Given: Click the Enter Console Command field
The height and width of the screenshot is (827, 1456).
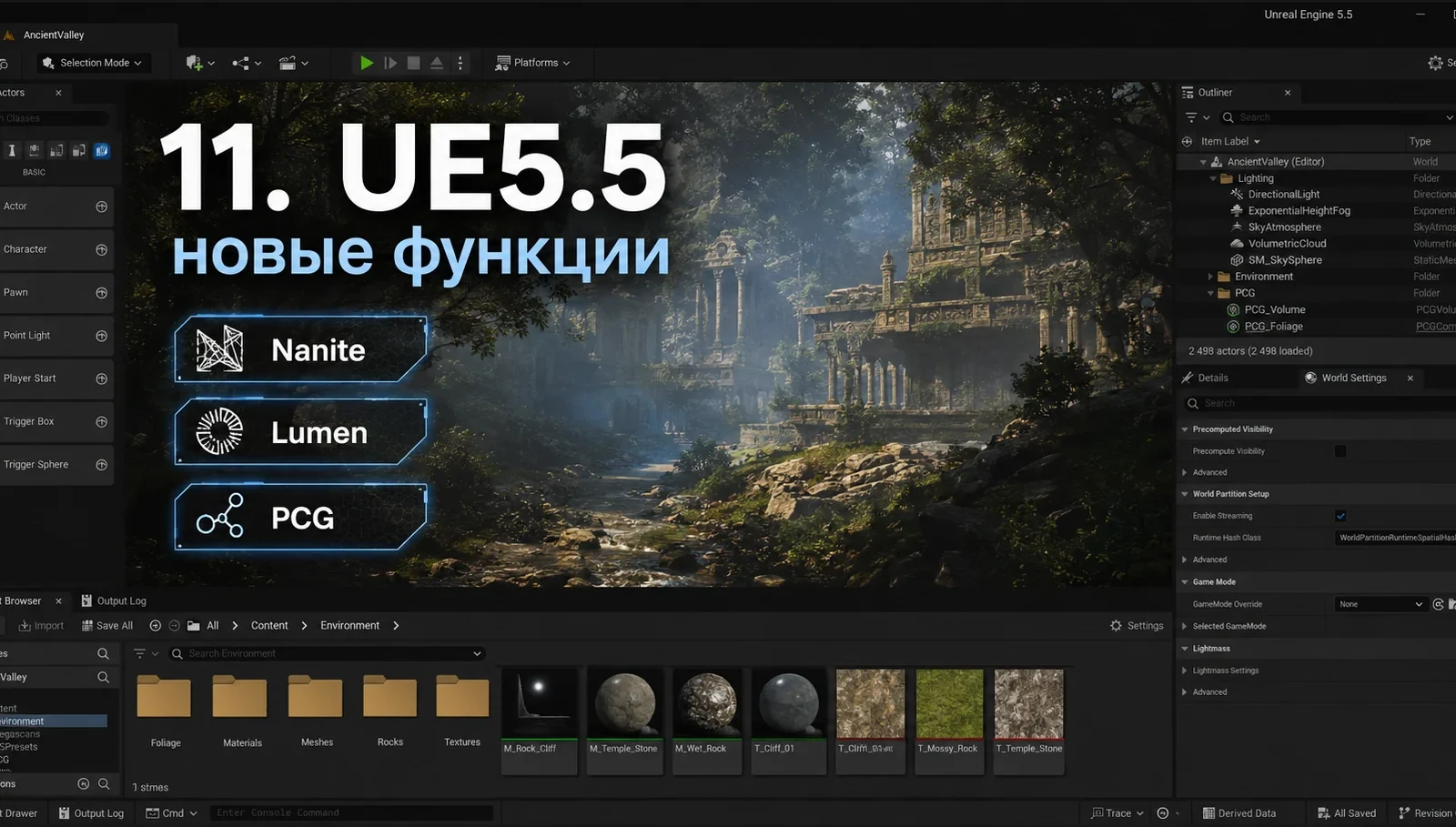Looking at the screenshot, I should [x=352, y=813].
